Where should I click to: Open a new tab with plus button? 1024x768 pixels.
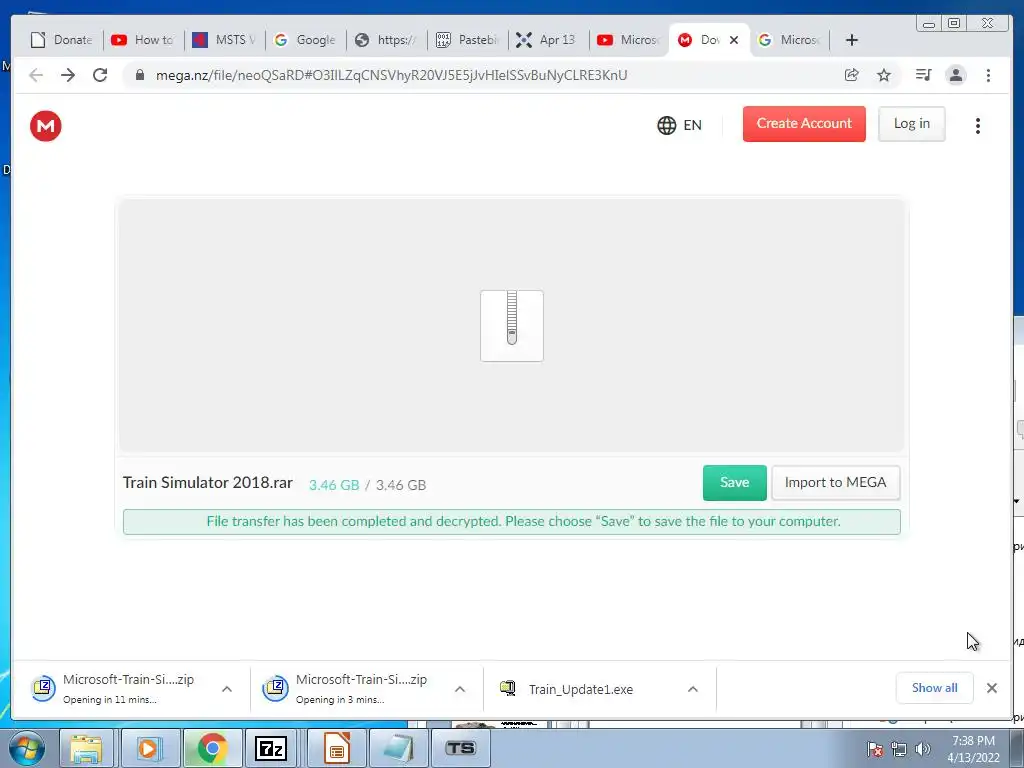[852, 40]
